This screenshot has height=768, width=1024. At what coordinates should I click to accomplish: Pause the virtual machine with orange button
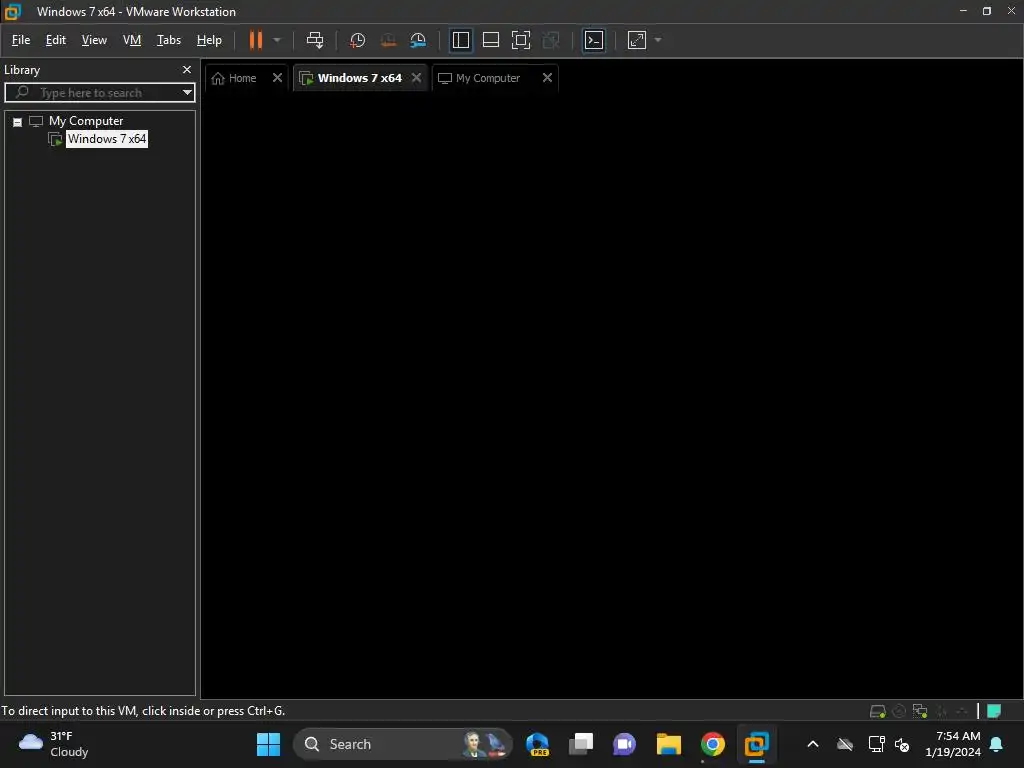coord(255,40)
